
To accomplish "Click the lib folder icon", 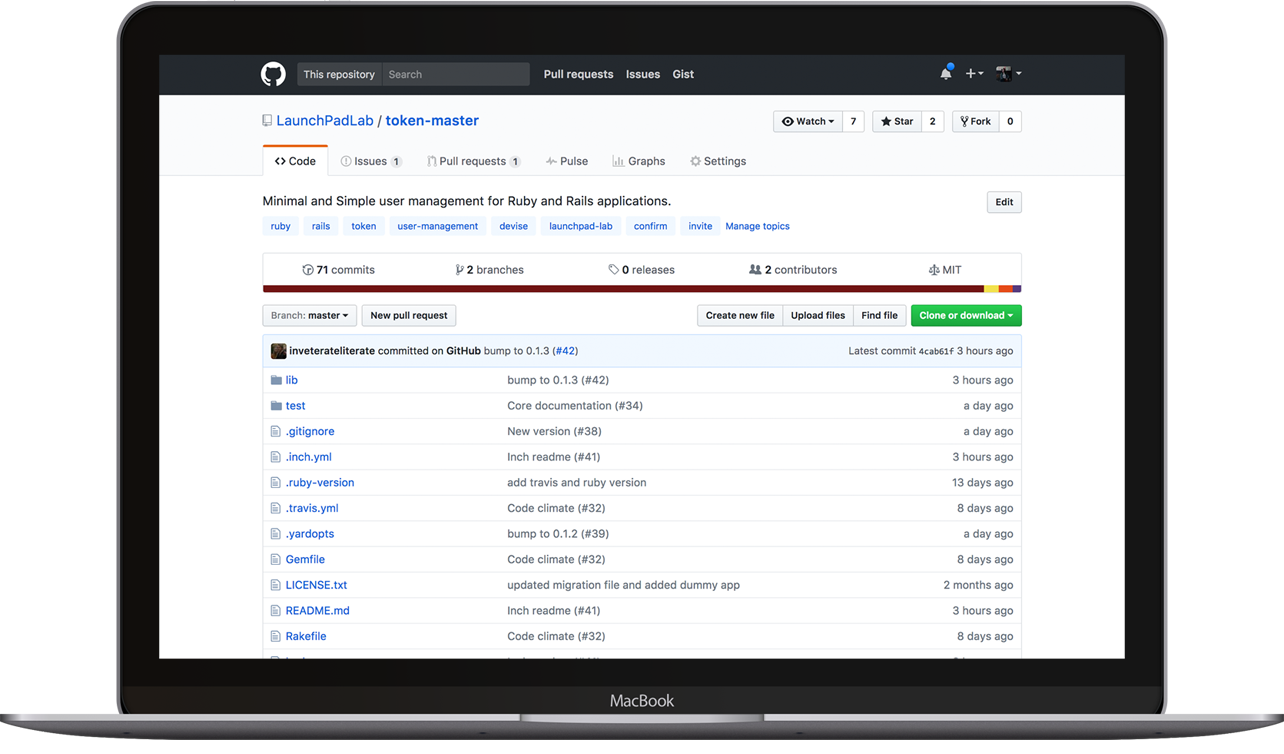I will coord(276,380).
